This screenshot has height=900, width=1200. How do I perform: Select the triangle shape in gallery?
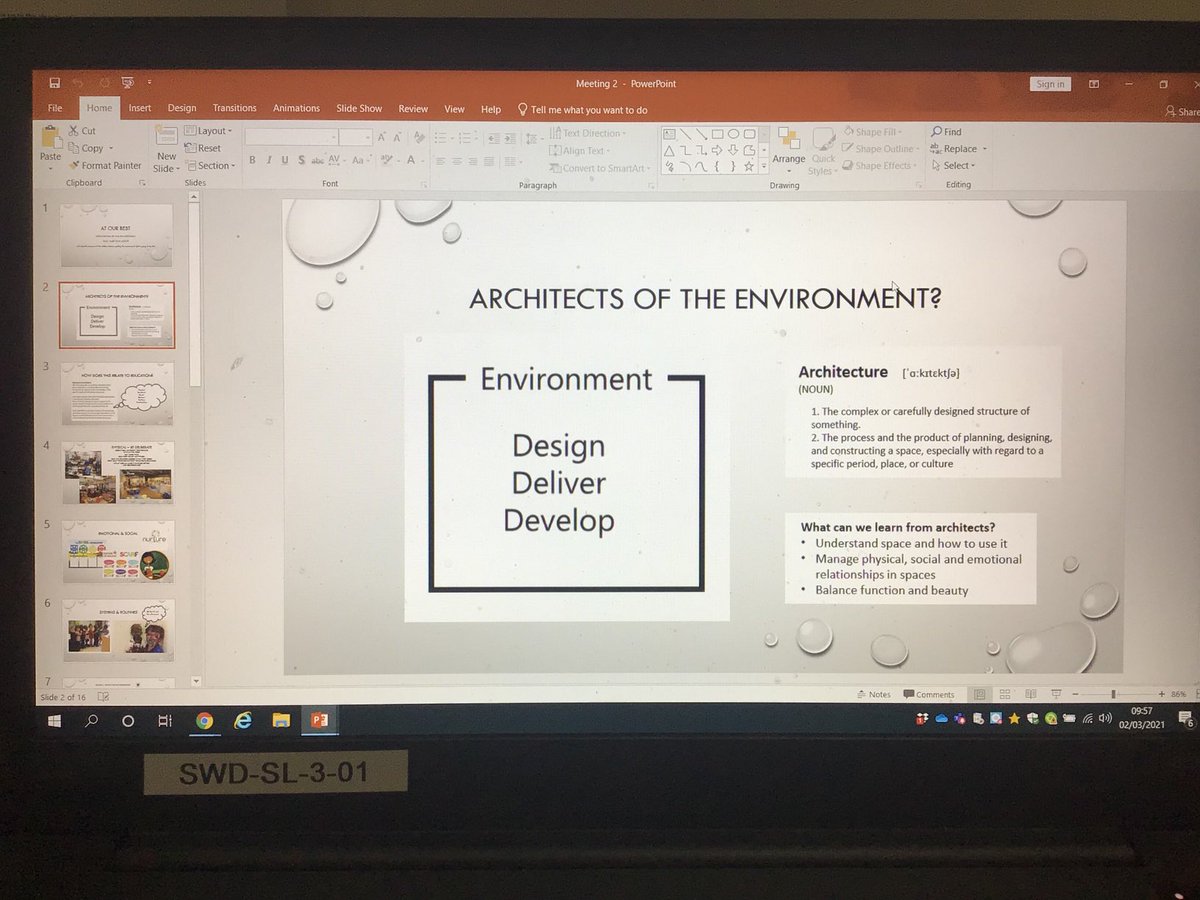(x=669, y=150)
